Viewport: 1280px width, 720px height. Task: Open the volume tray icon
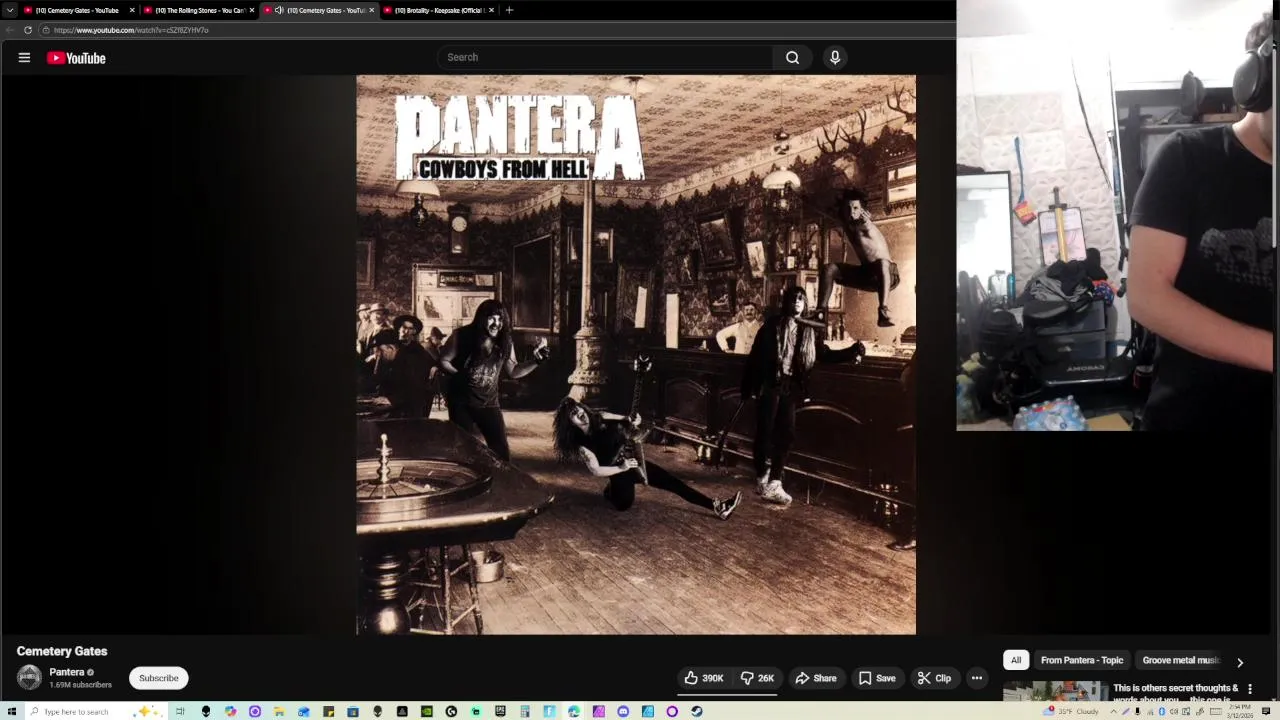[x=1174, y=711]
